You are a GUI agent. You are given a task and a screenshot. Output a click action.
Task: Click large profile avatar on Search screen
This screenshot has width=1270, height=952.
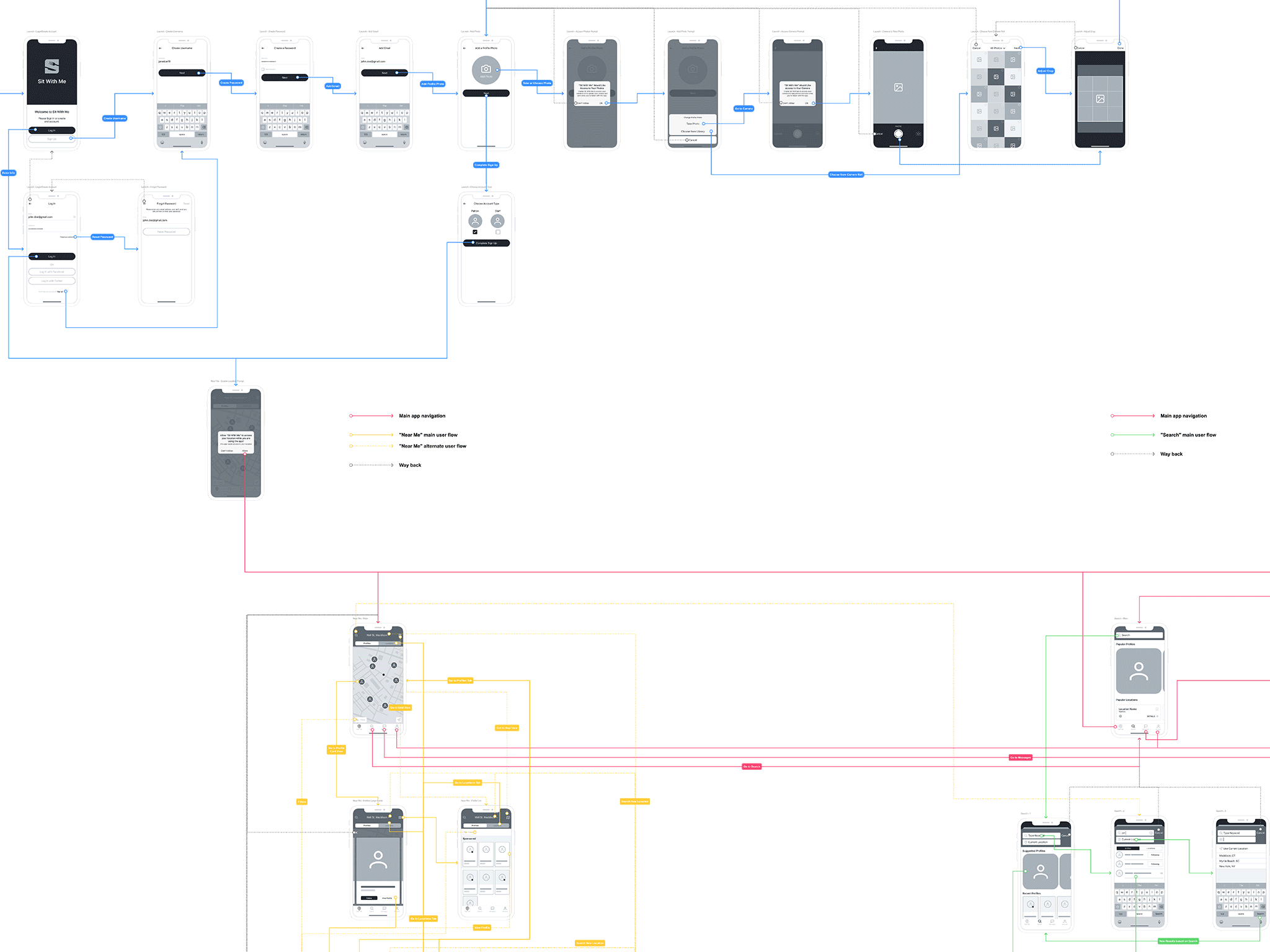(1139, 671)
